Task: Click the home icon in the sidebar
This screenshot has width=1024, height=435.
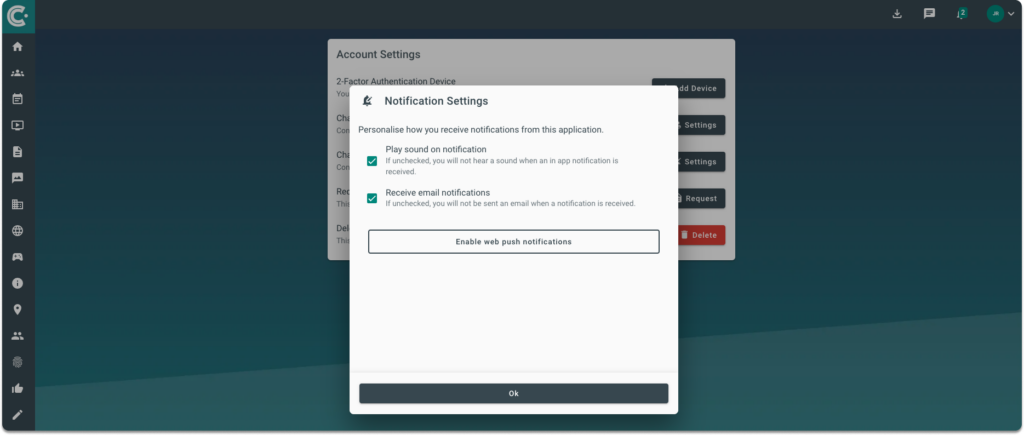Action: [x=17, y=47]
